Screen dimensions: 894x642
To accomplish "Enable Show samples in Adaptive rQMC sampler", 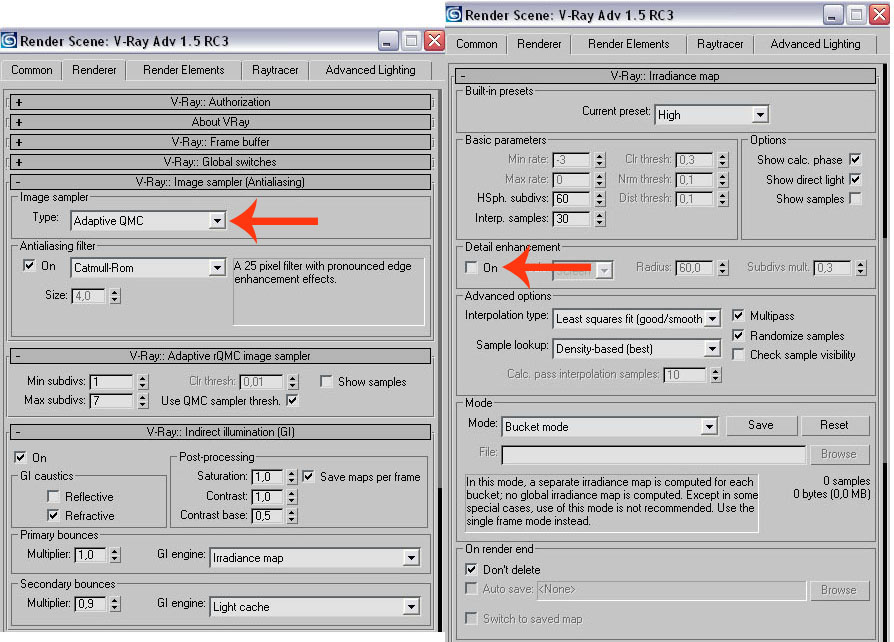I will [326, 381].
